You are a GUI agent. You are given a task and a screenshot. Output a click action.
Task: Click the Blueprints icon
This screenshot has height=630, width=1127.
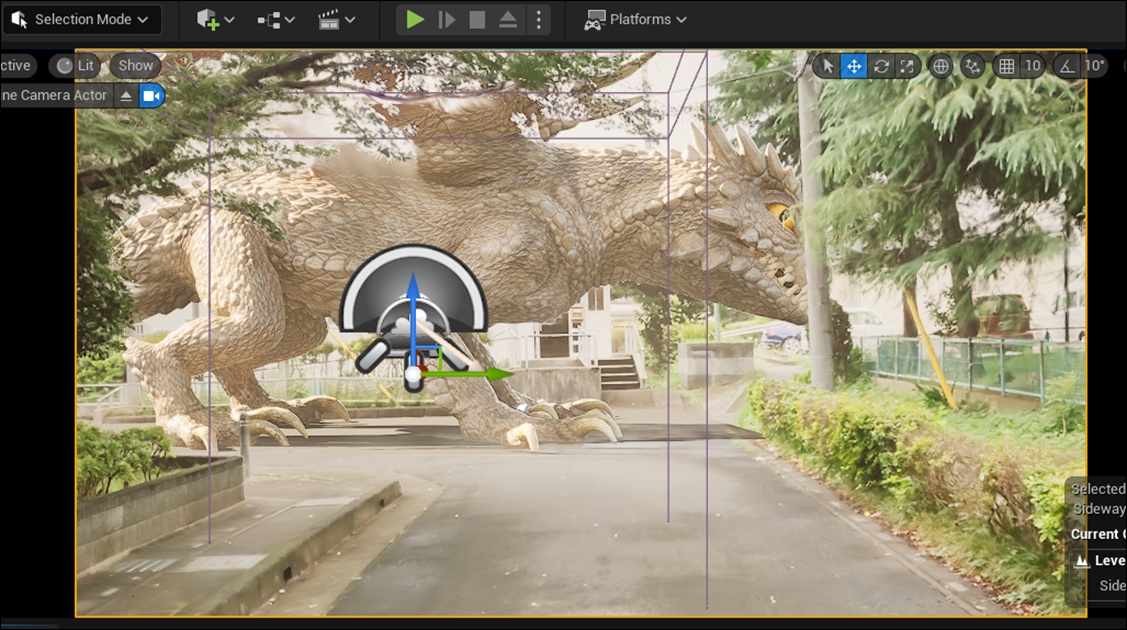[270, 20]
